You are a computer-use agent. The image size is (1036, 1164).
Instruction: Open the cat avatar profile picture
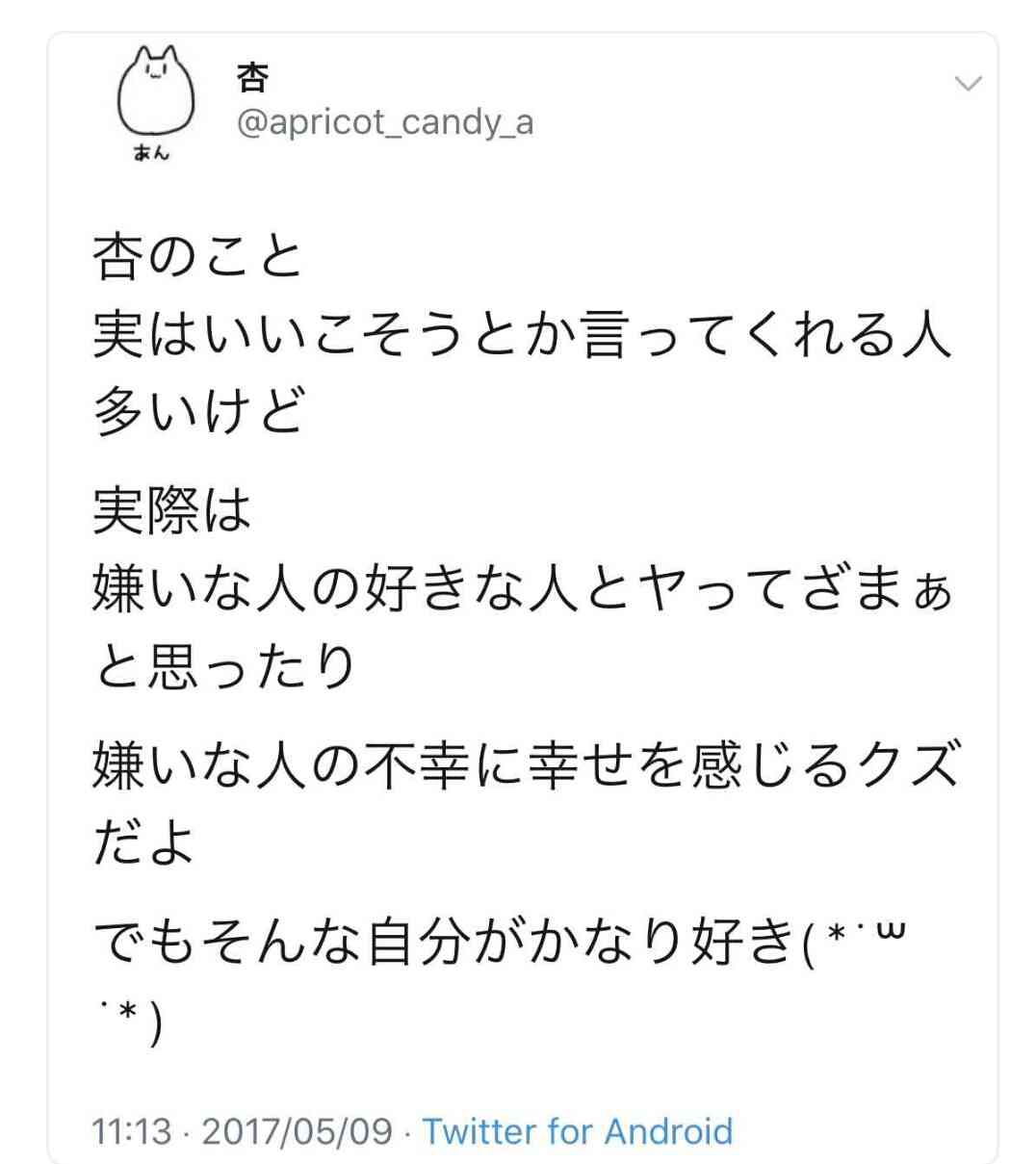[156, 100]
